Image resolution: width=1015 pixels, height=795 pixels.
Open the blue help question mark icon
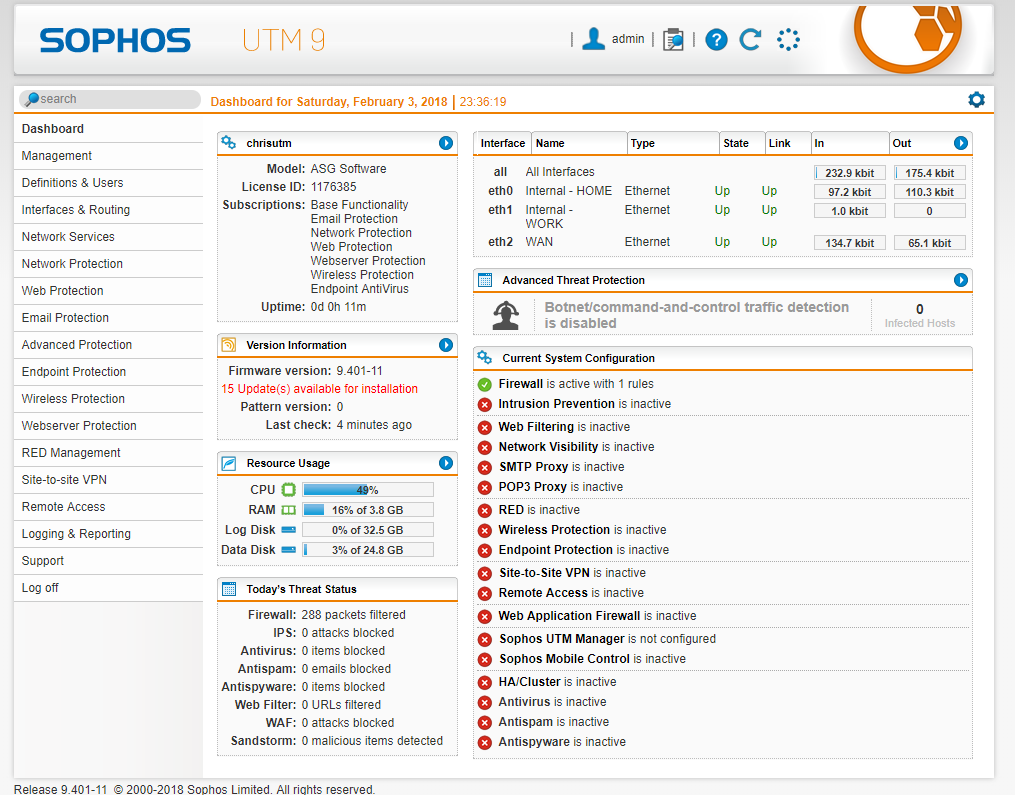point(716,40)
